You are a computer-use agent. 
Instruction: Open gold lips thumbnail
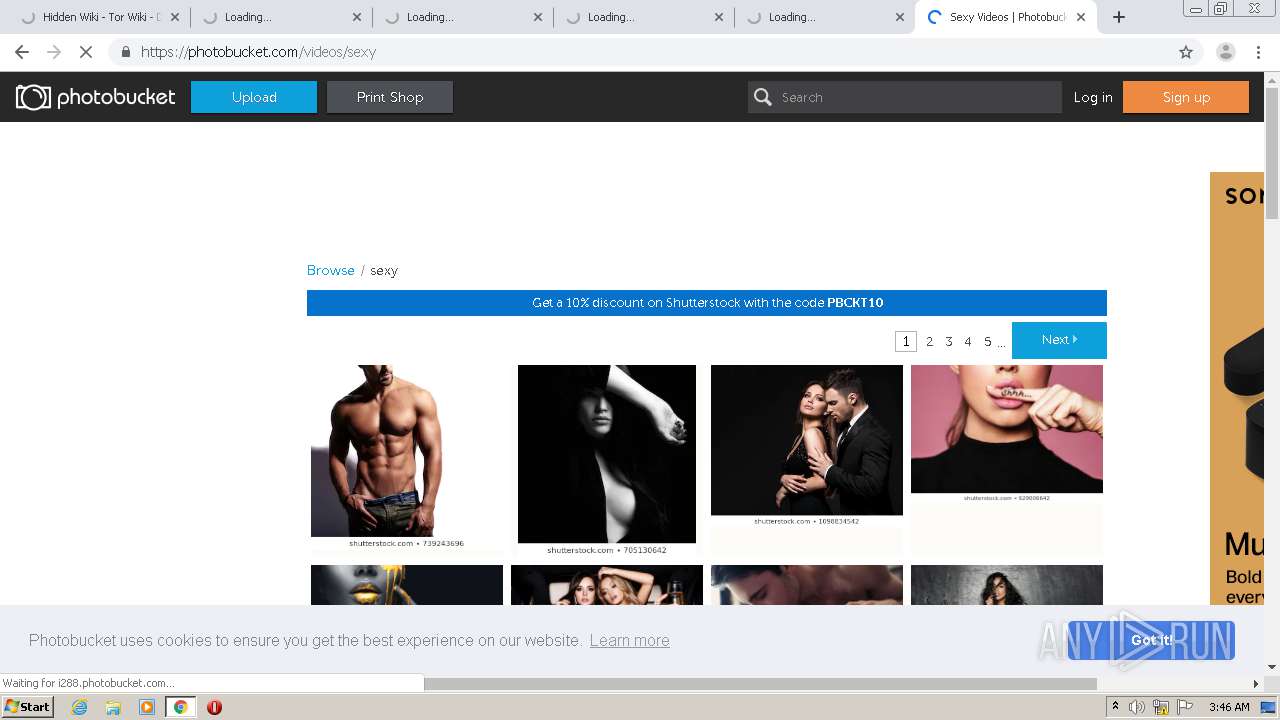(x=407, y=585)
